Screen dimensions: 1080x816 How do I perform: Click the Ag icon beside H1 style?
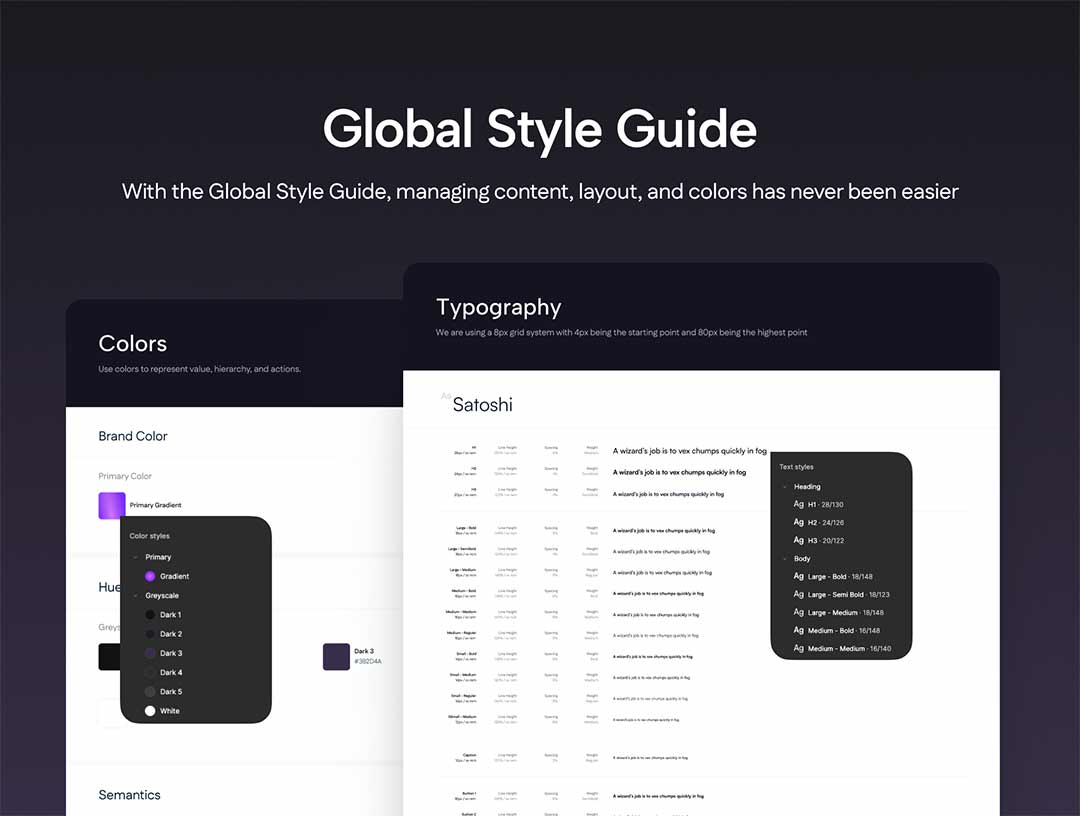pyautogui.click(x=798, y=505)
